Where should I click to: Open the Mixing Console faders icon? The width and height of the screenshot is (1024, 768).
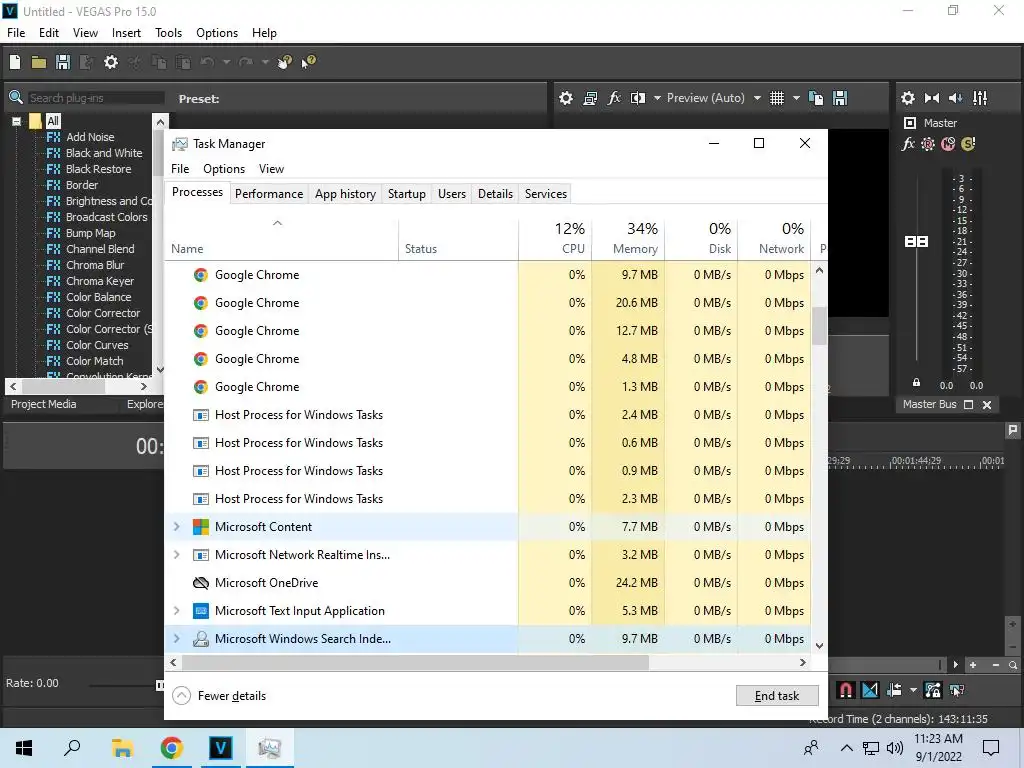click(980, 98)
